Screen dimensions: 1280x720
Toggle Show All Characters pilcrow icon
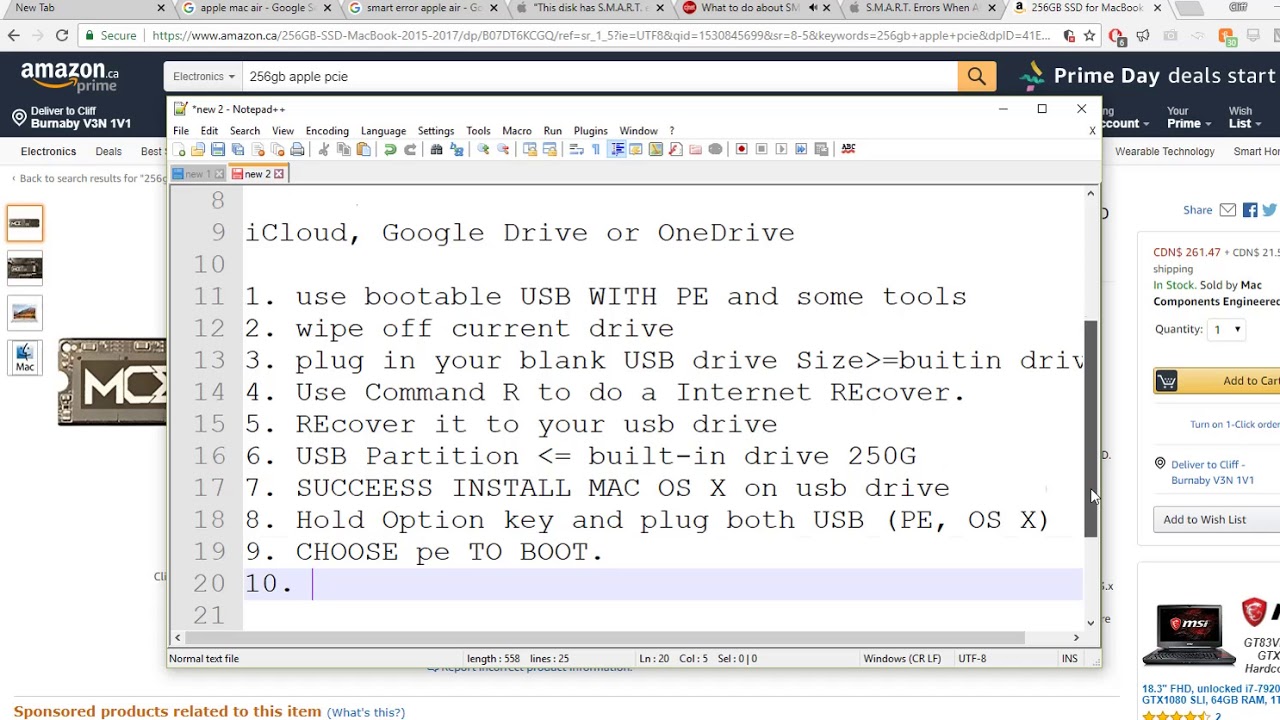coord(596,149)
